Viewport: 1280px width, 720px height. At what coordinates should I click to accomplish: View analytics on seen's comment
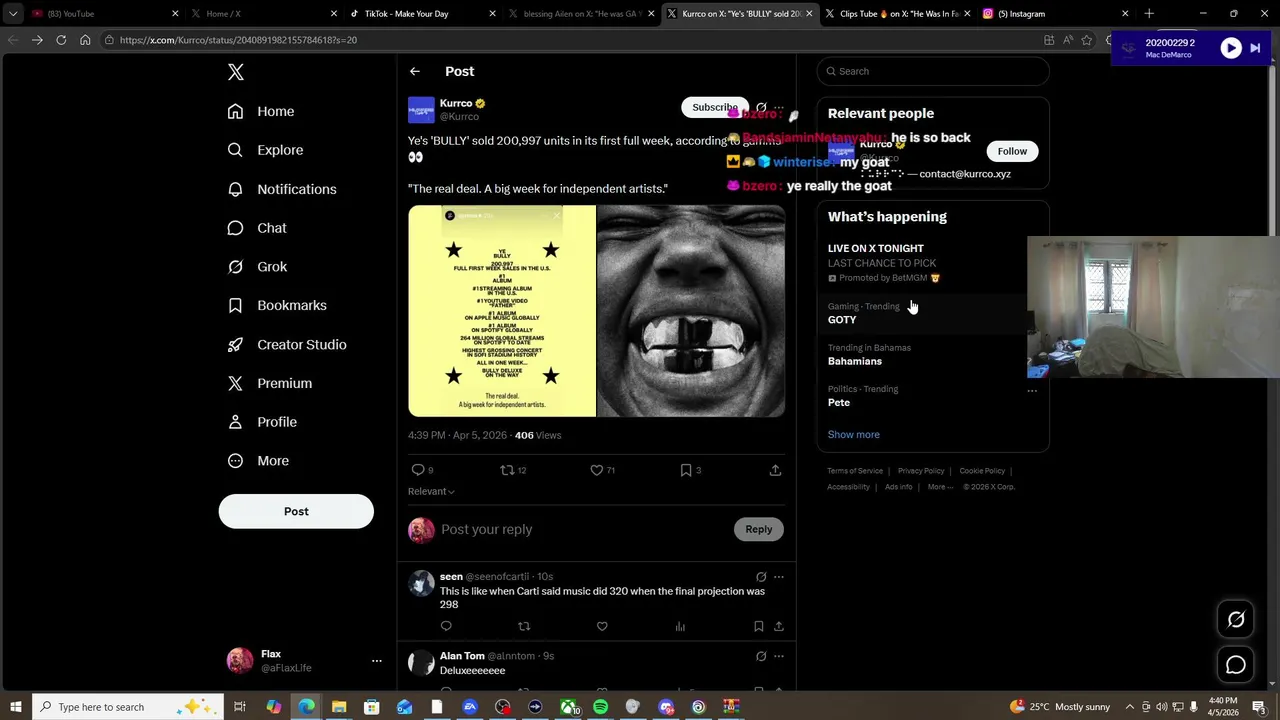(680, 626)
